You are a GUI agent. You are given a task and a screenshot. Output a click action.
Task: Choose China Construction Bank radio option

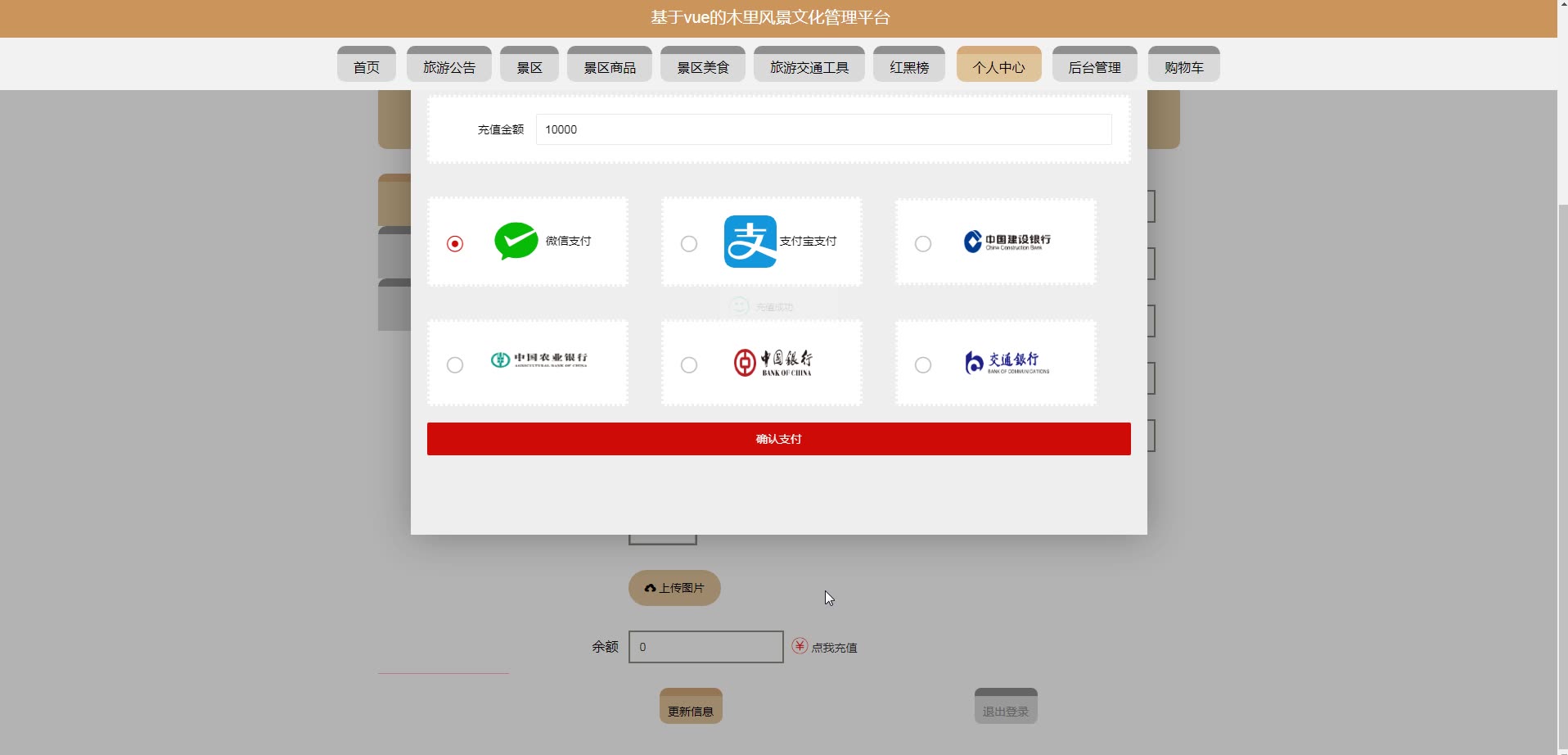tap(923, 243)
